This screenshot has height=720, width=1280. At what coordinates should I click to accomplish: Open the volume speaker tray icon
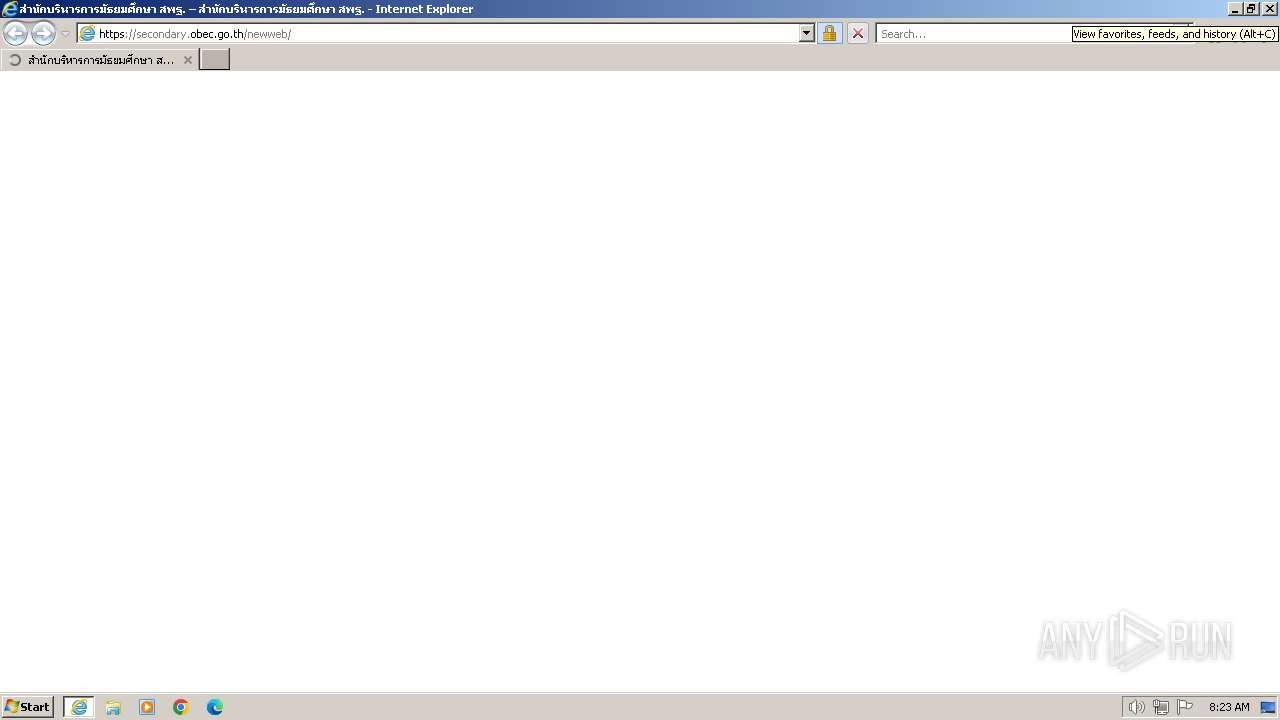point(1136,707)
